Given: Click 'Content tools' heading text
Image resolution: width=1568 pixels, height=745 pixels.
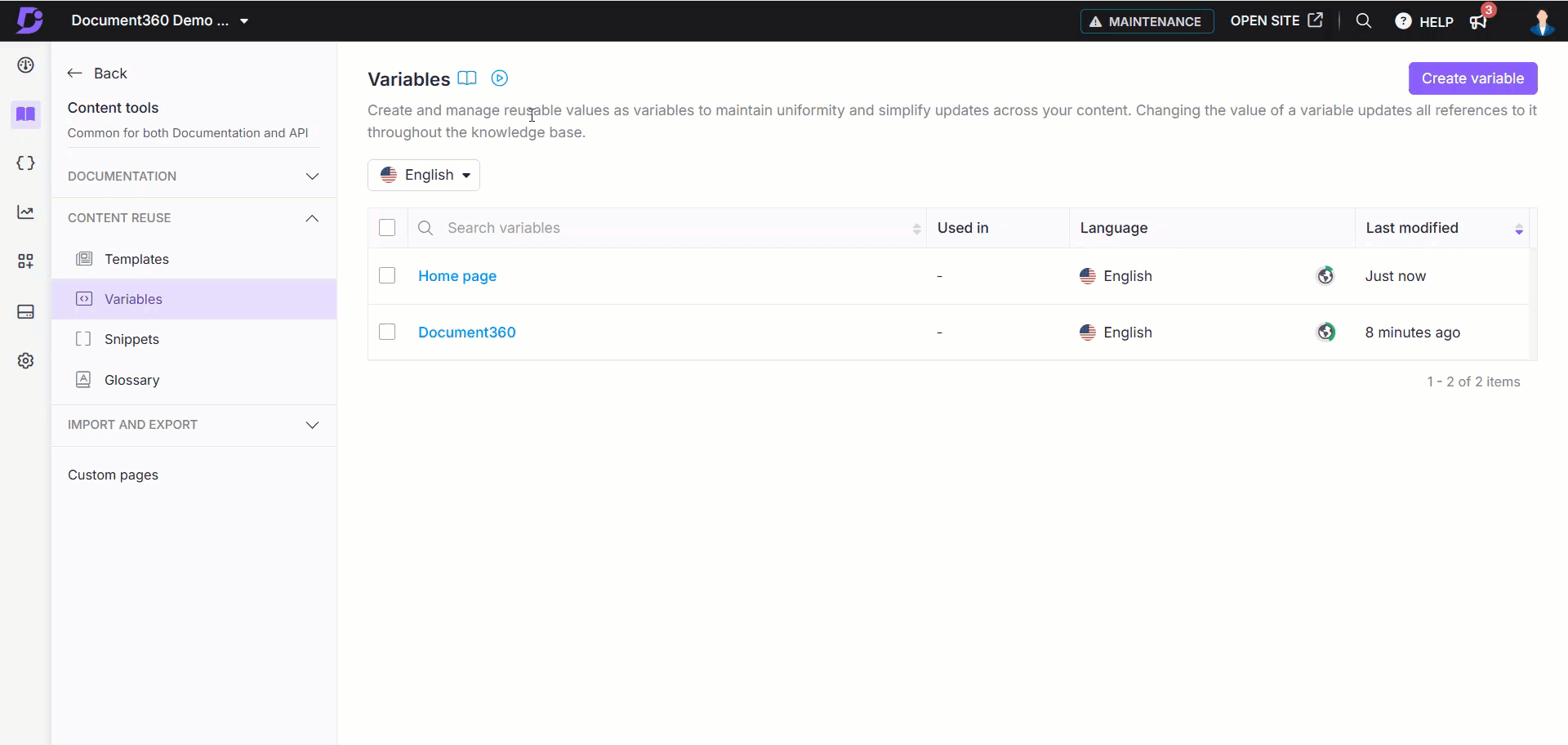Looking at the screenshot, I should point(113,108).
